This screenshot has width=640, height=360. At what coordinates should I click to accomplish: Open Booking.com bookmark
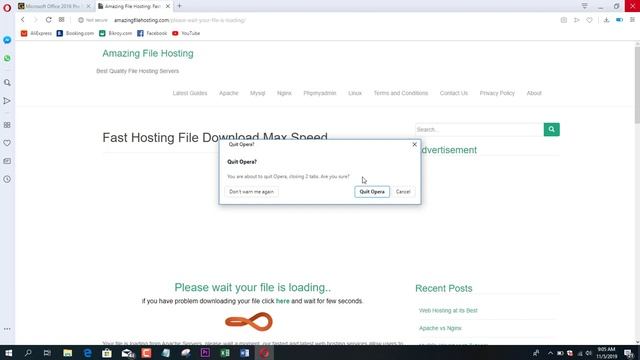point(75,33)
